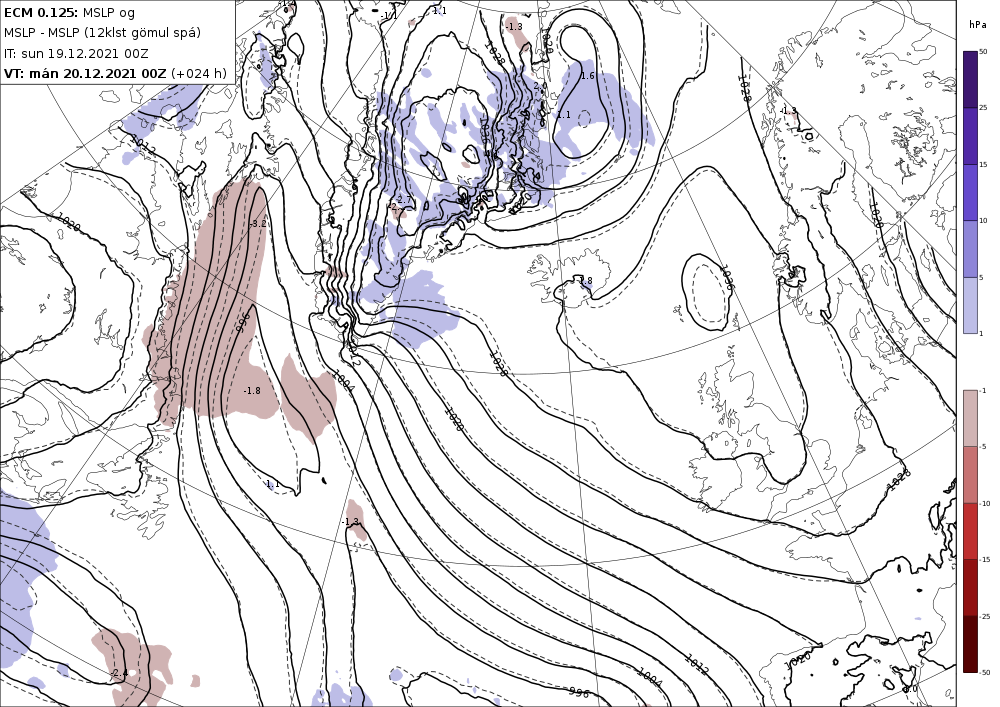The width and height of the screenshot is (1000, 707).
Task: Click the '50' tick at top of blue legend
Action: click(x=983, y=52)
